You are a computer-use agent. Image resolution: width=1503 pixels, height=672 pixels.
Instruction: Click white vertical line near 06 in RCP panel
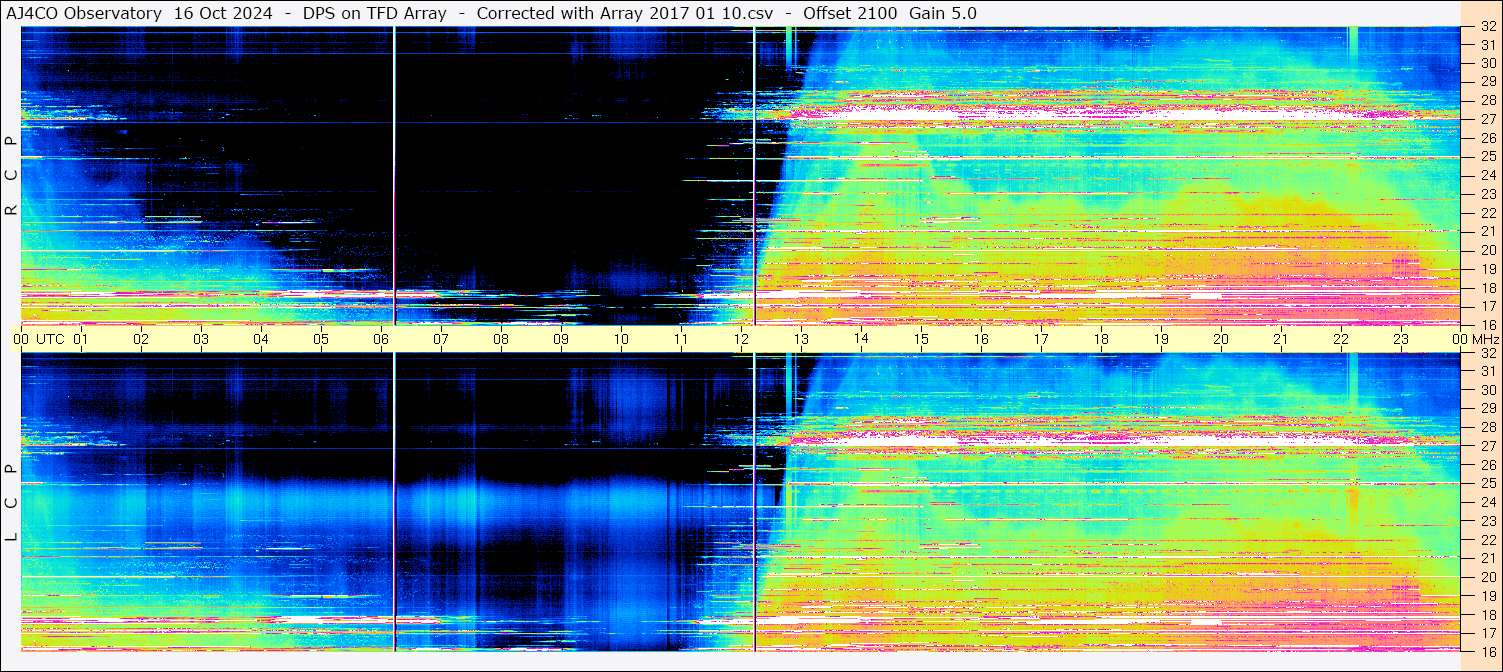point(395,175)
